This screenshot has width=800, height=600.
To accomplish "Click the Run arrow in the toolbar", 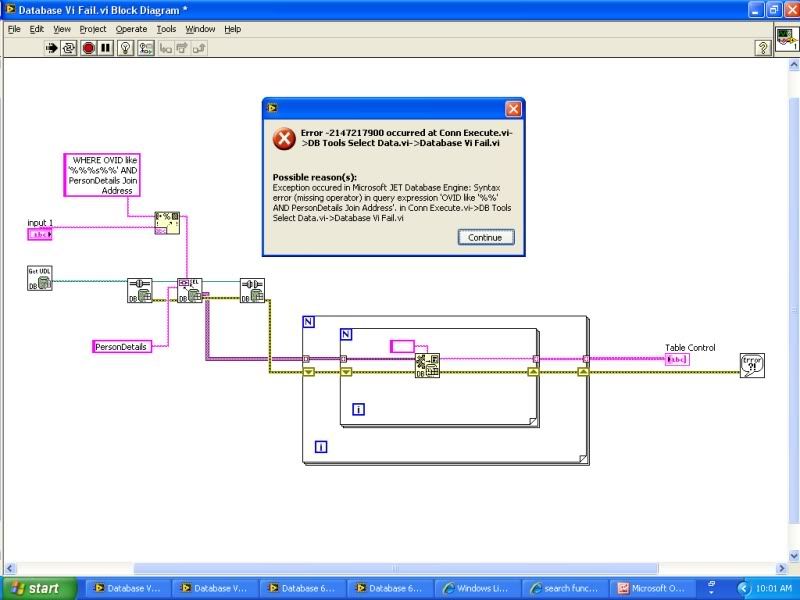I will point(51,47).
